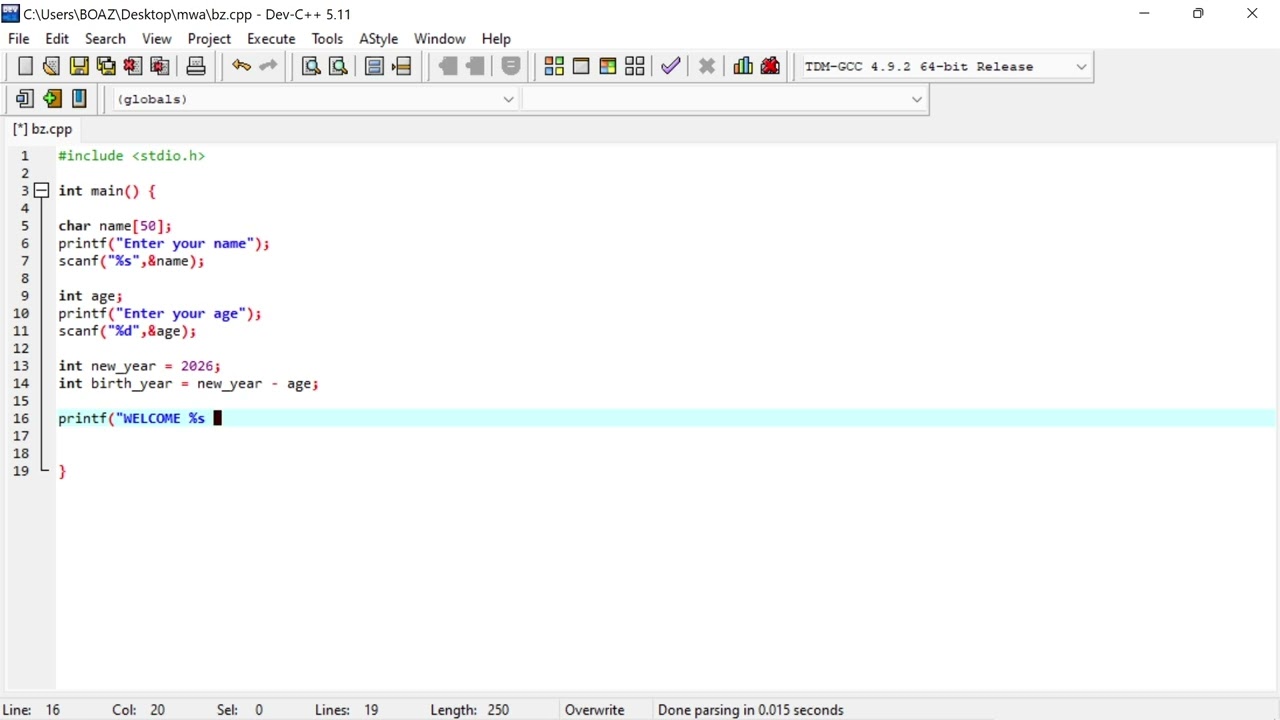Image resolution: width=1280 pixels, height=720 pixels.
Task: Print the file using the printer icon
Action: click(196, 66)
